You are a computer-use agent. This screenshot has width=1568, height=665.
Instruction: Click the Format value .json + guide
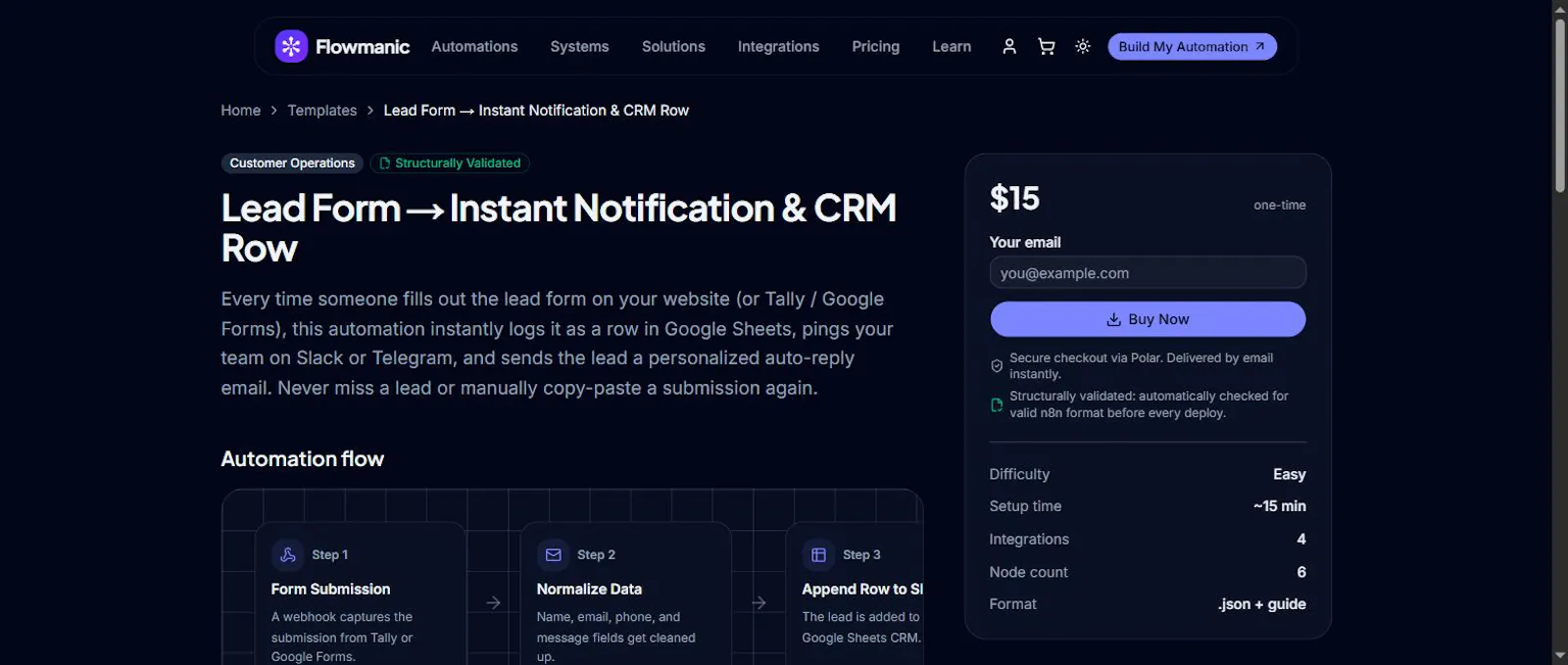(1261, 604)
